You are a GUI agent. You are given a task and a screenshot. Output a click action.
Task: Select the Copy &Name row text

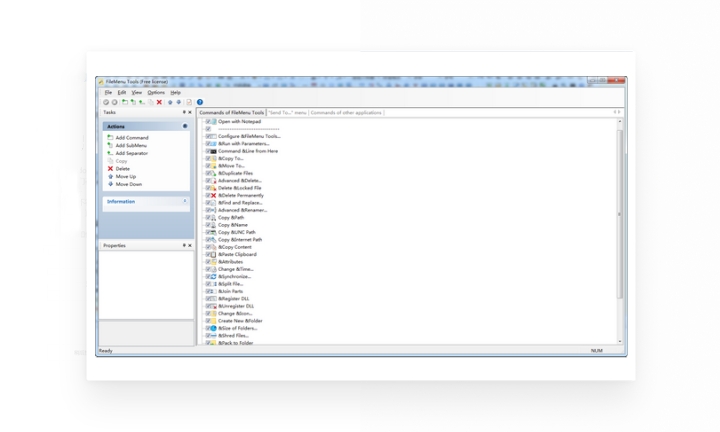coord(233,225)
